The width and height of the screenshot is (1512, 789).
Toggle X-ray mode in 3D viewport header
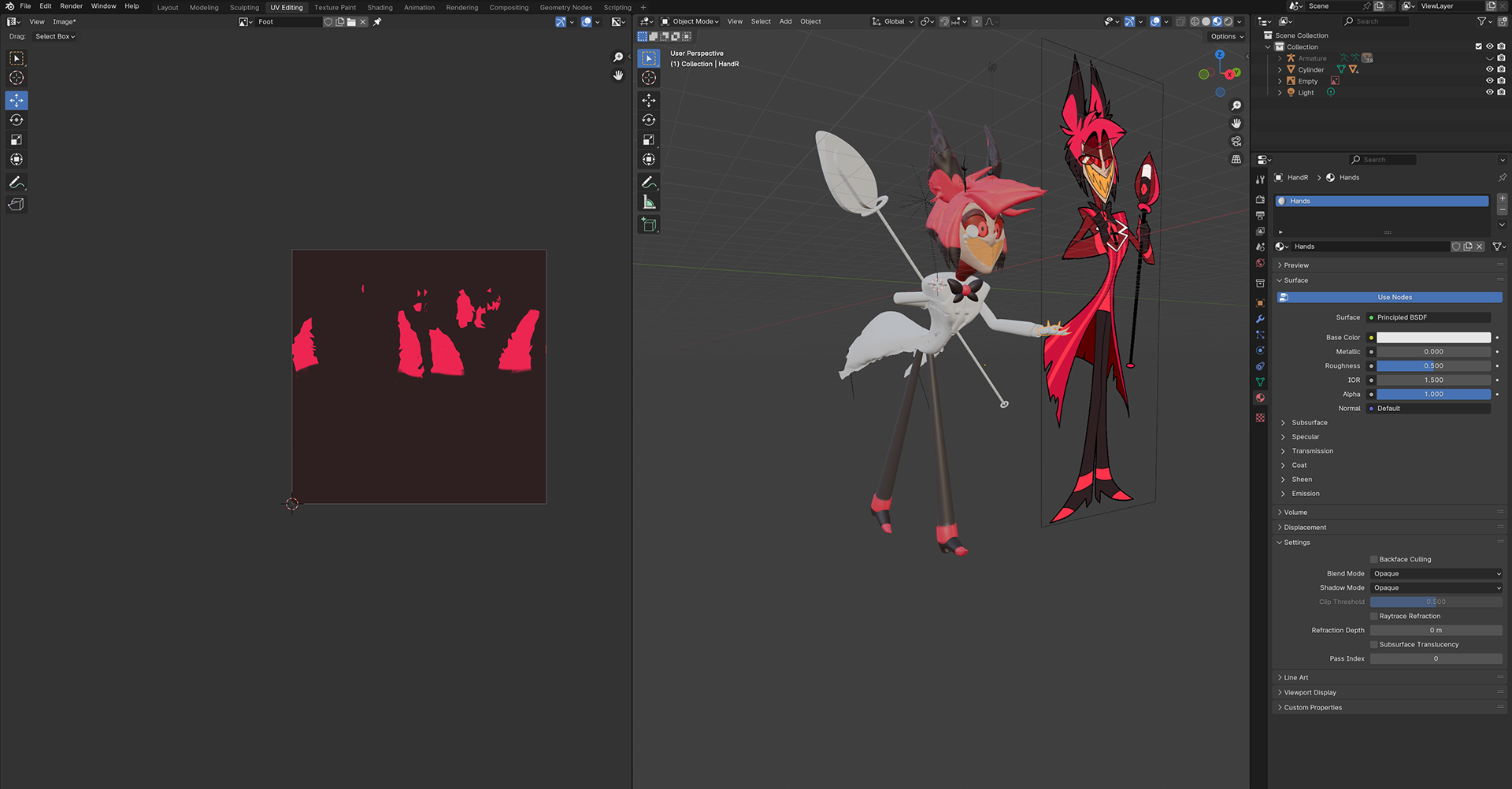1180,22
